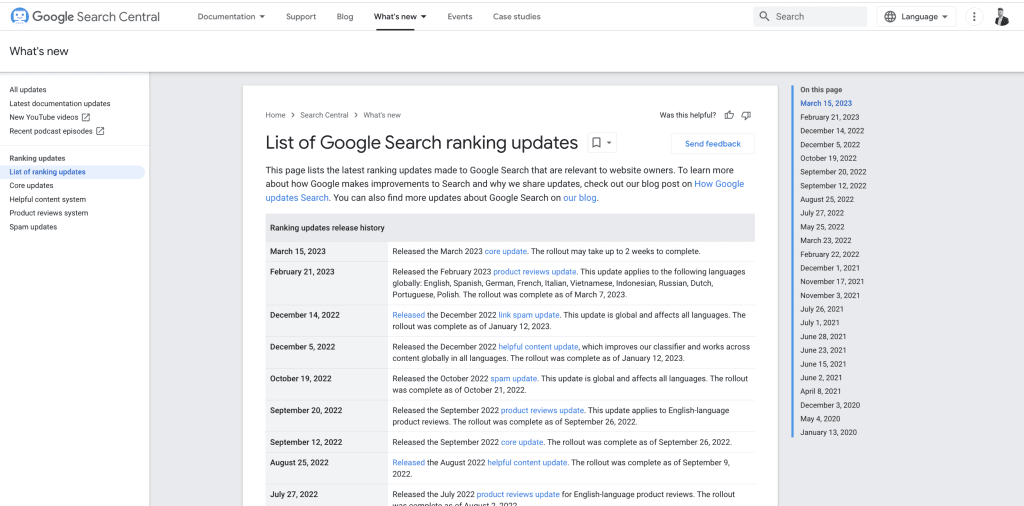Click the magnifier icon in search box
Screen dimensions: 1024x506
(x=764, y=16)
